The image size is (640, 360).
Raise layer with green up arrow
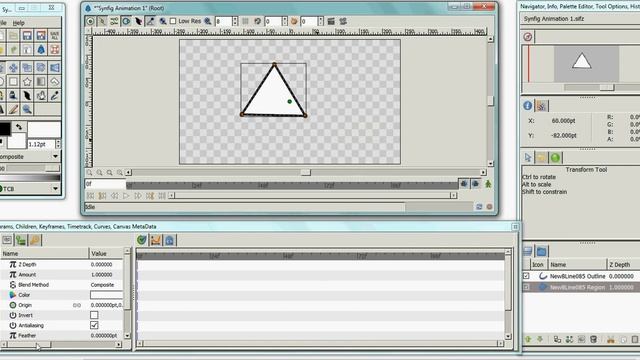(528, 339)
